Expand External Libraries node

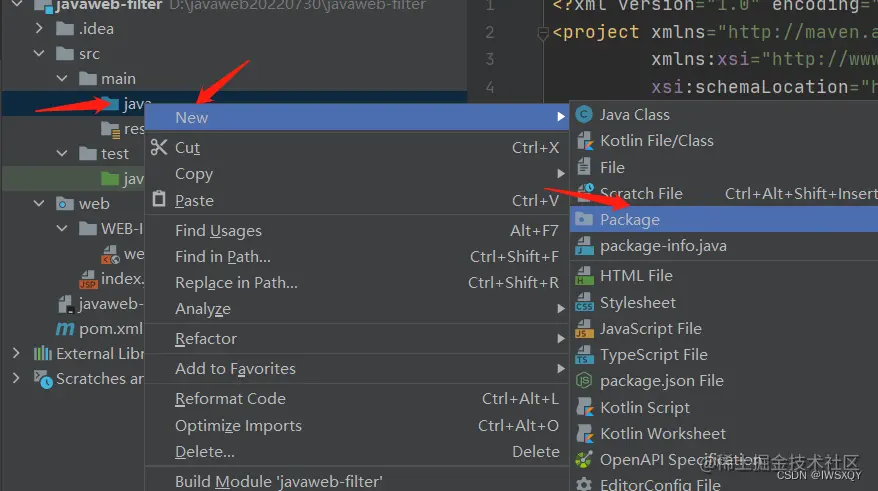click(16, 353)
